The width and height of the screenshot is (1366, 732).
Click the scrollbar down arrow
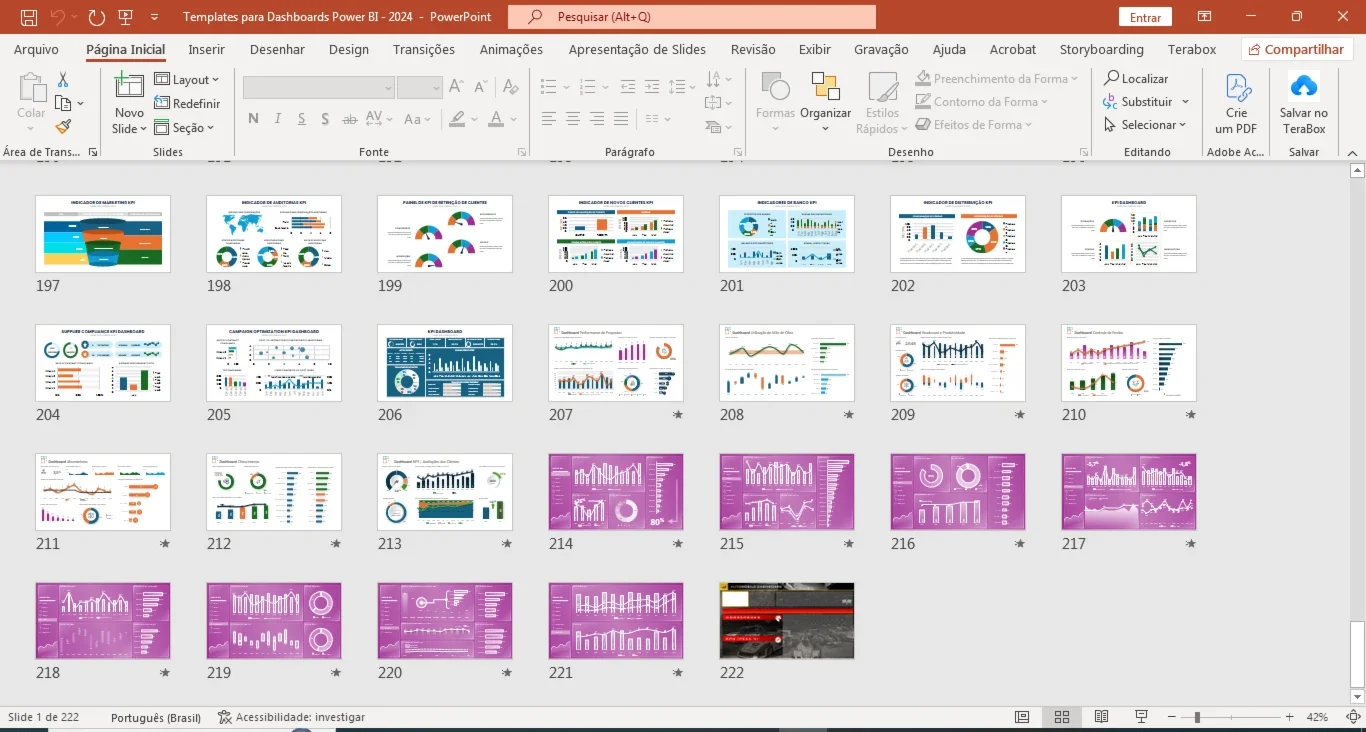(x=1357, y=697)
